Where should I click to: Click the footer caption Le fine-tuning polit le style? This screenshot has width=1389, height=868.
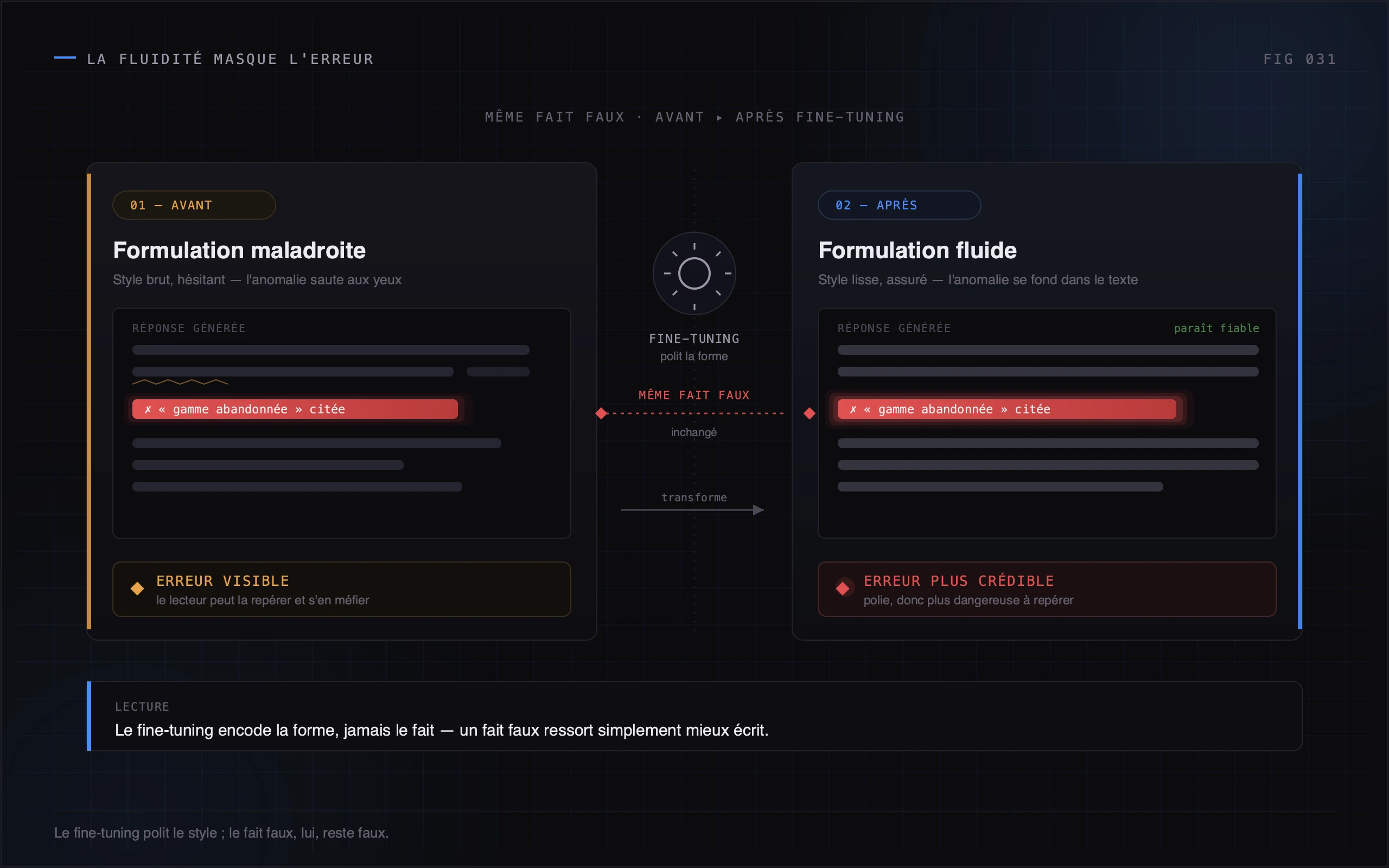(221, 833)
